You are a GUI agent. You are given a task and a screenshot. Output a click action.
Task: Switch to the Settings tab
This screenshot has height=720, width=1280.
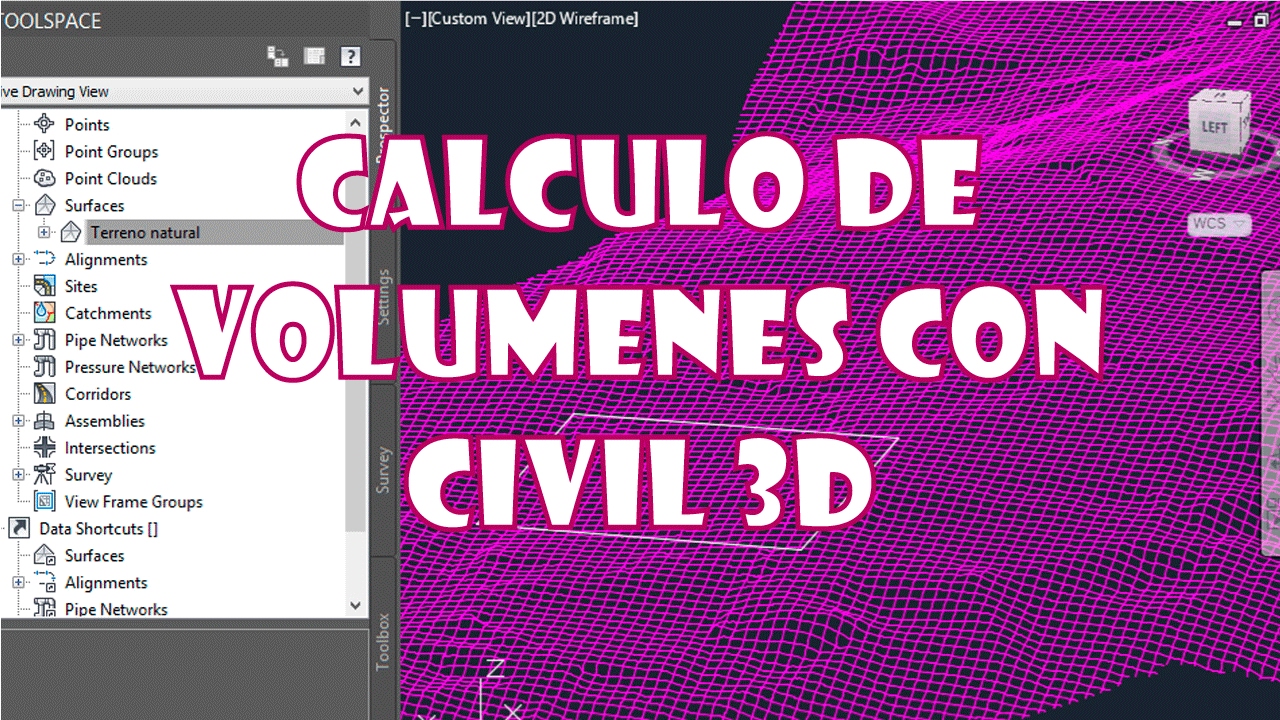pos(384,297)
